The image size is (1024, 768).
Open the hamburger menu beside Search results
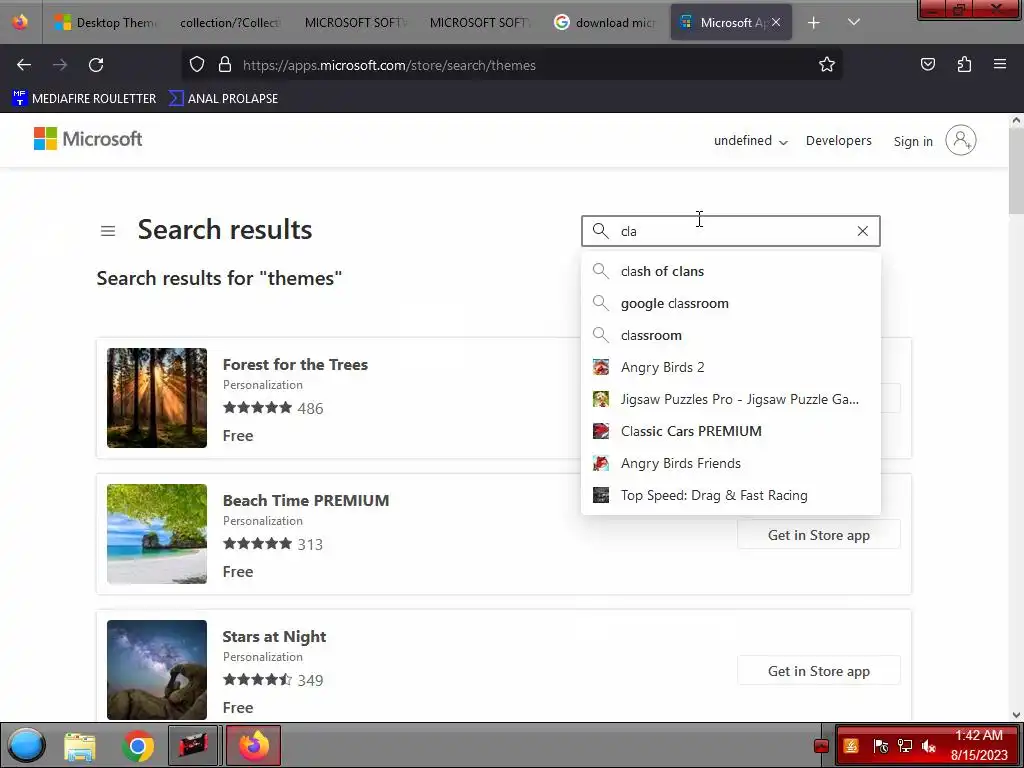point(108,231)
